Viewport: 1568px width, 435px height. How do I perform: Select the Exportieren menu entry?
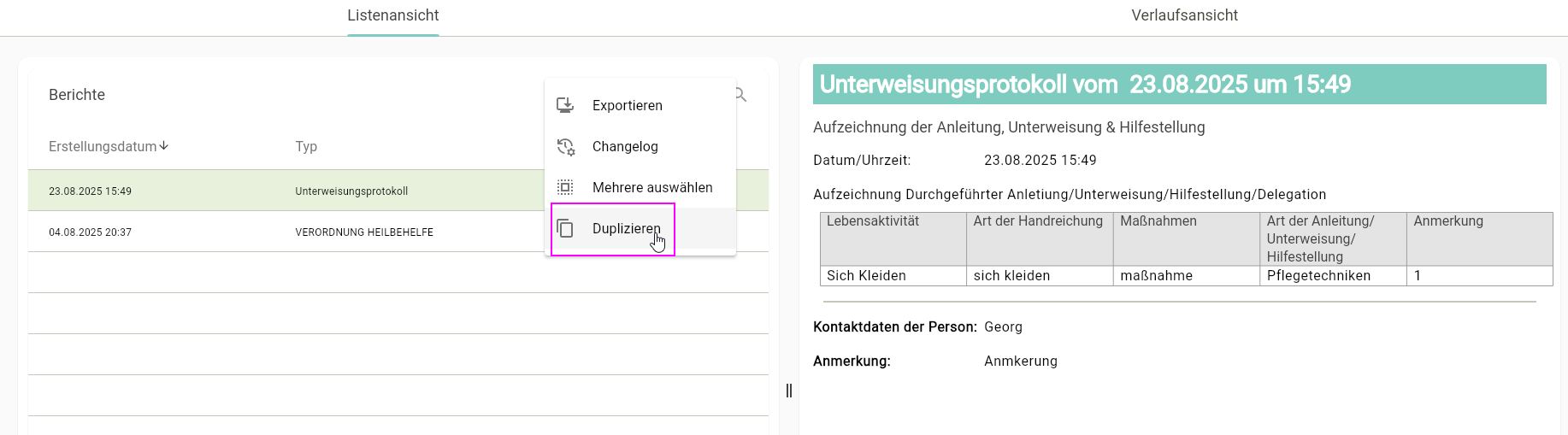pos(628,105)
